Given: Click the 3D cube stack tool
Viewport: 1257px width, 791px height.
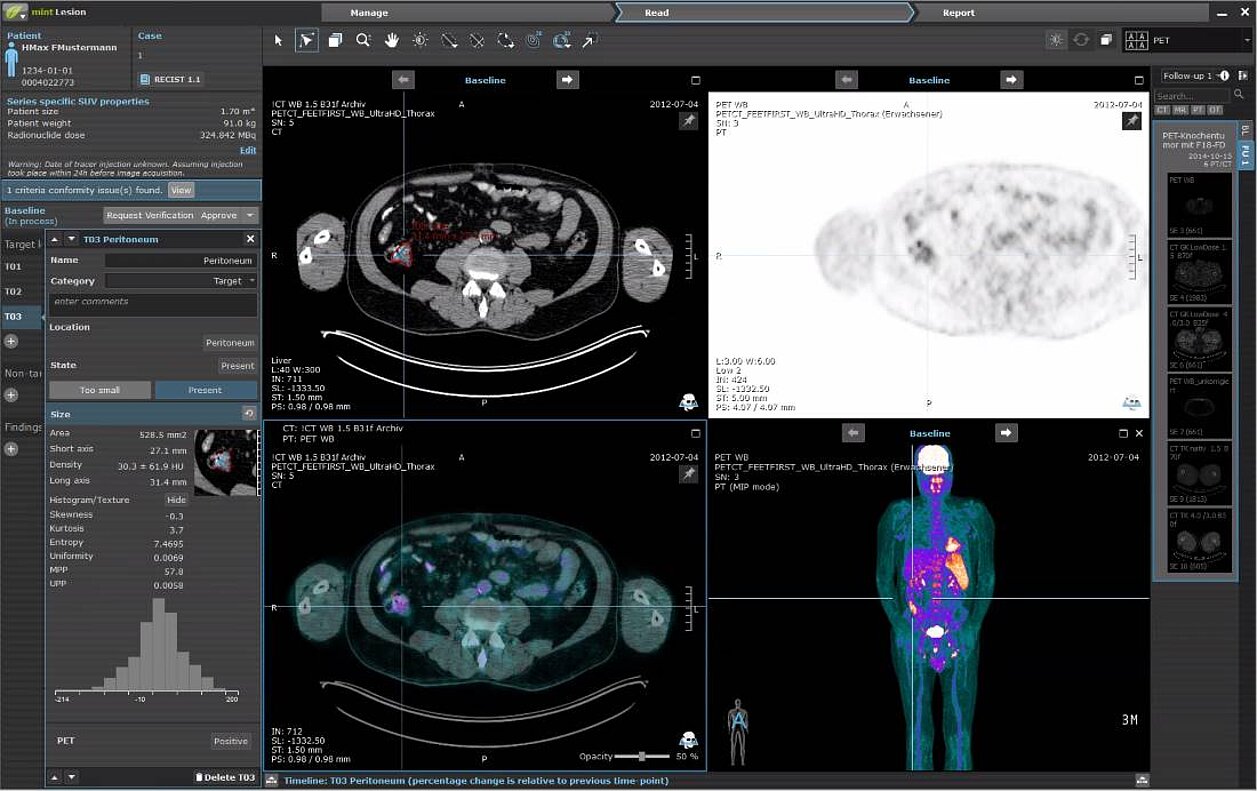Looking at the screenshot, I should pos(335,40).
